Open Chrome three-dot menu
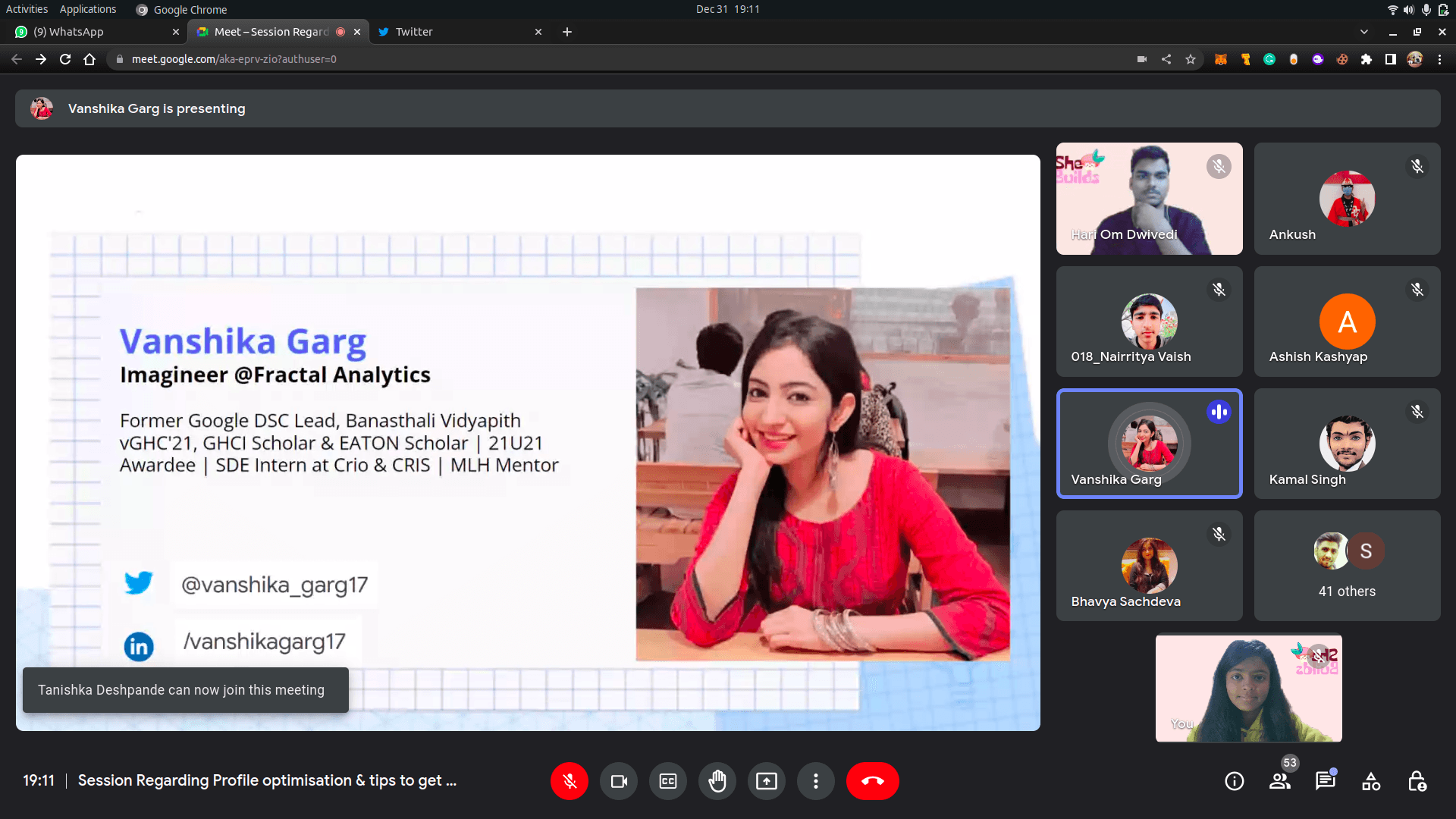 tap(1439, 59)
